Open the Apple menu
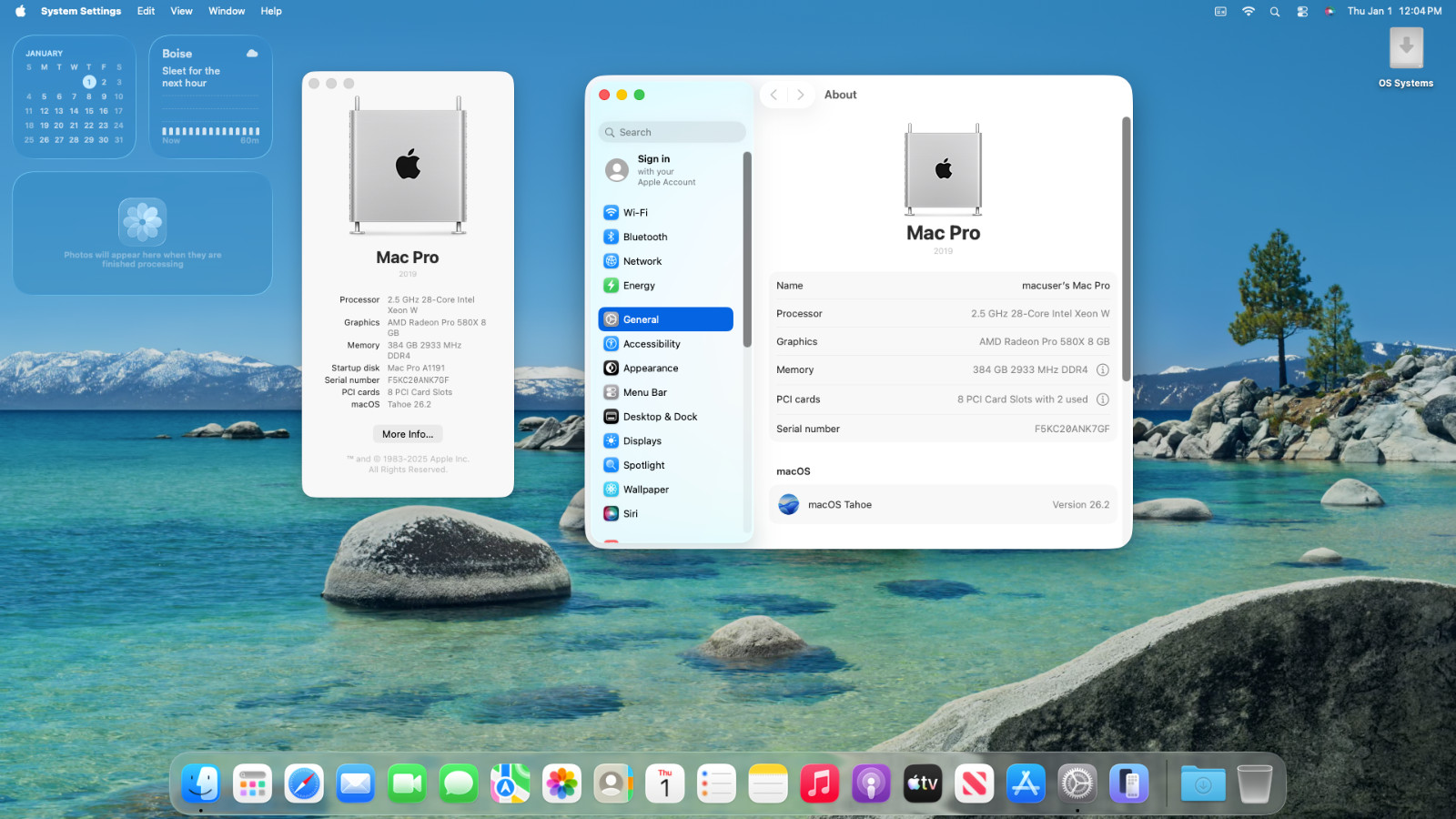 [20, 12]
